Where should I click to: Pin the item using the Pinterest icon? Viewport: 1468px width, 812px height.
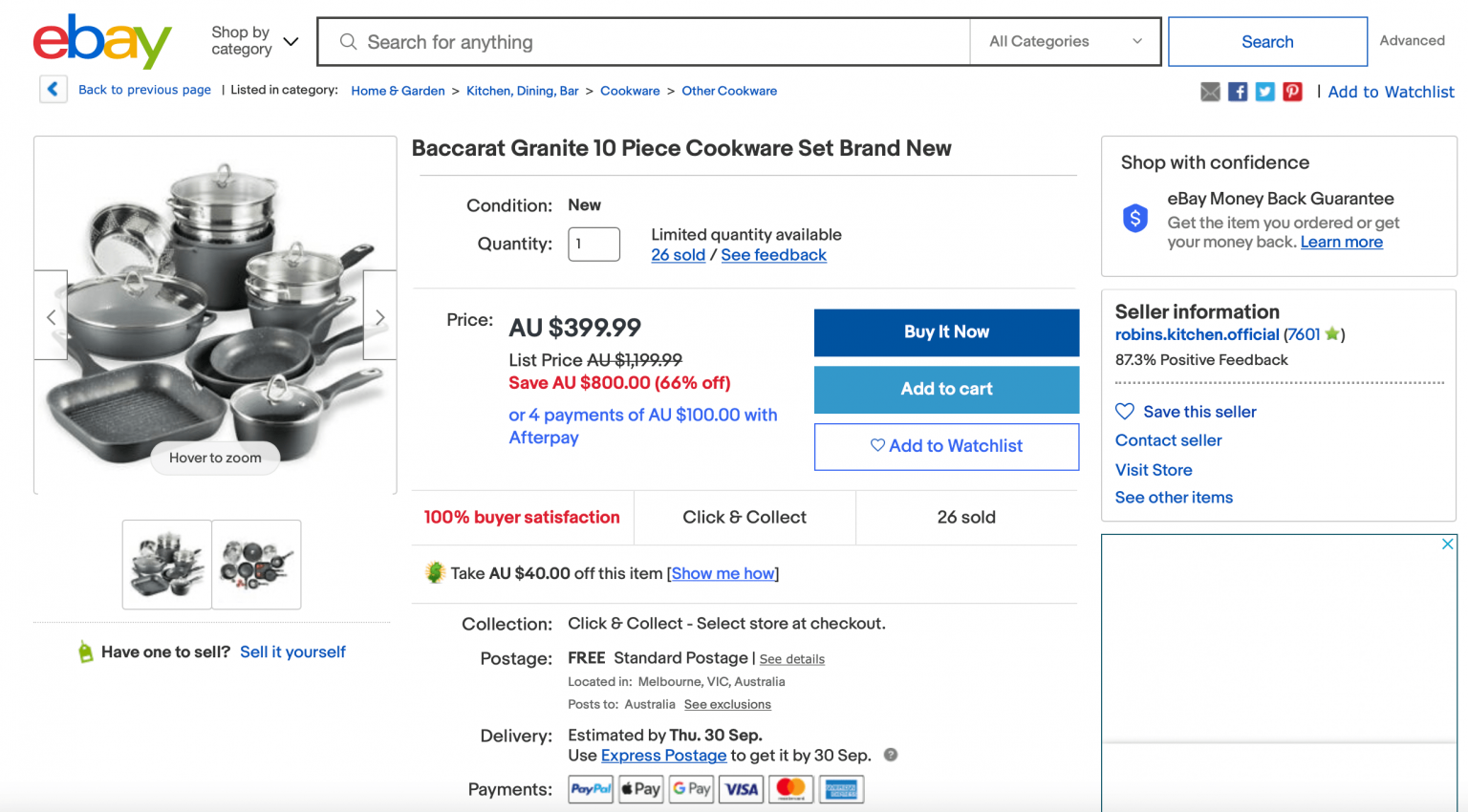tap(1292, 91)
